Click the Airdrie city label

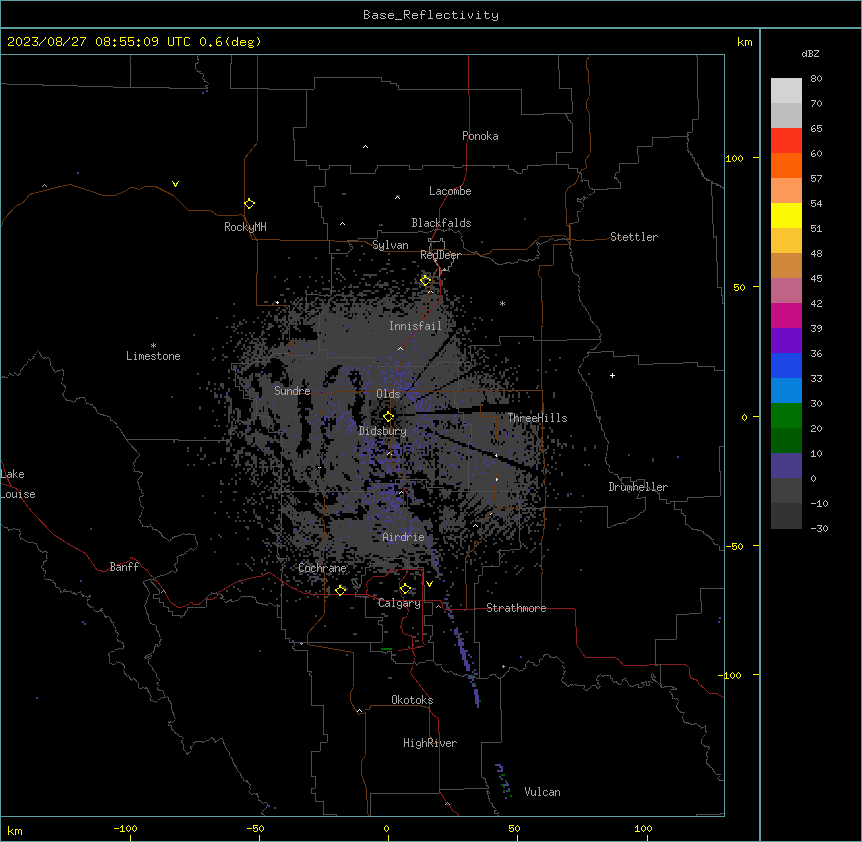tap(404, 537)
